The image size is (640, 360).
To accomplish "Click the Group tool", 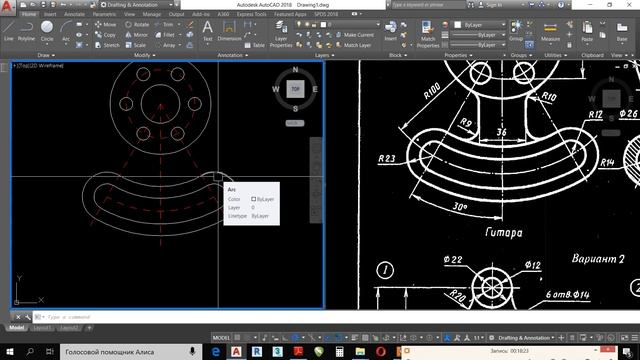I will click(516, 31).
